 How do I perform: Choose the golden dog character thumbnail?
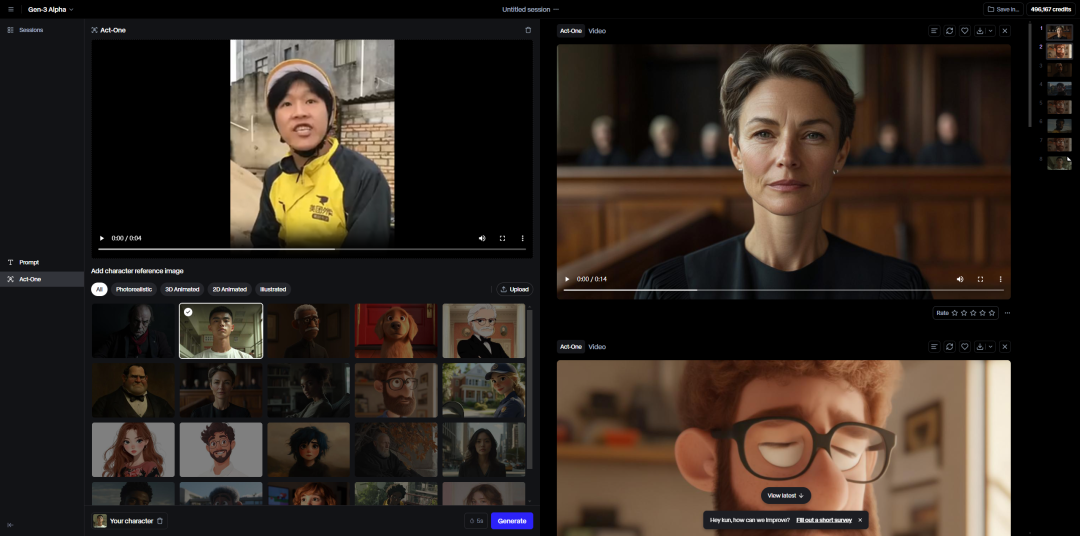point(396,331)
